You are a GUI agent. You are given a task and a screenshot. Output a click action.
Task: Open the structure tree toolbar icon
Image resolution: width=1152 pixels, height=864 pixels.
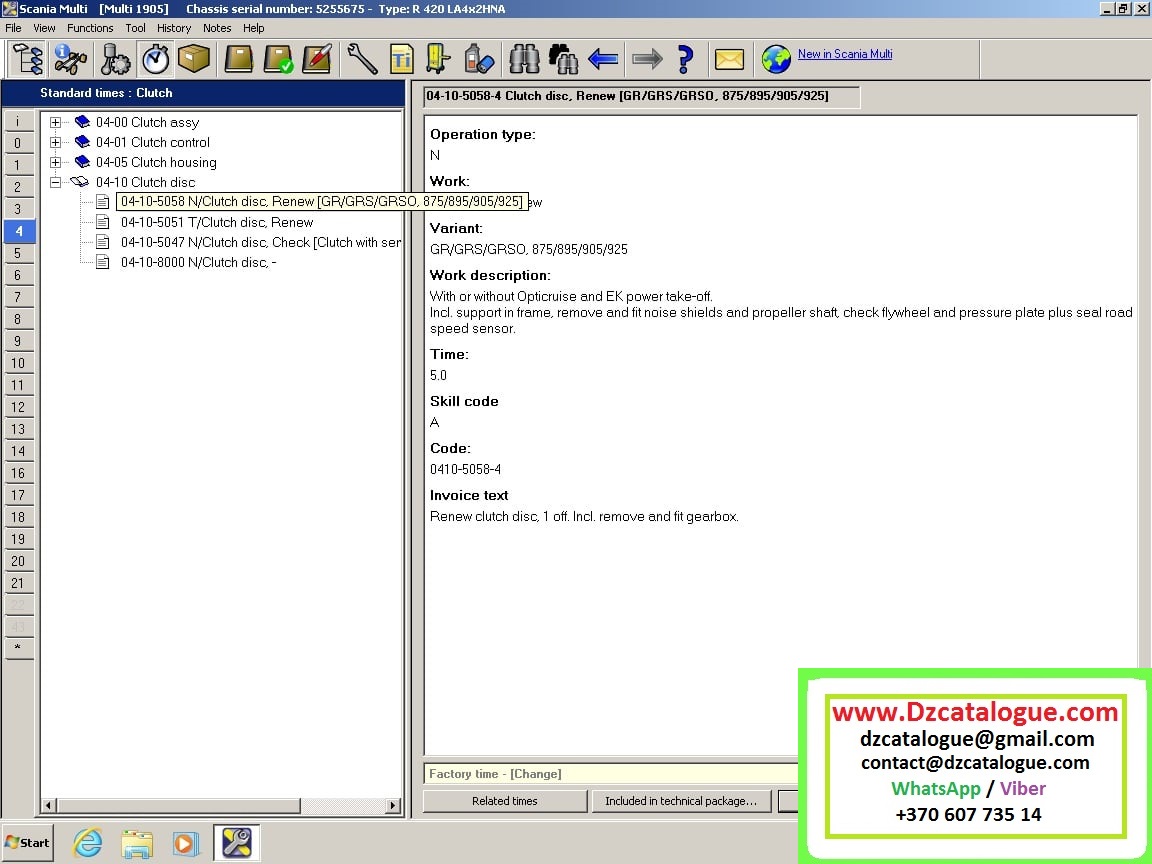[x=28, y=60]
